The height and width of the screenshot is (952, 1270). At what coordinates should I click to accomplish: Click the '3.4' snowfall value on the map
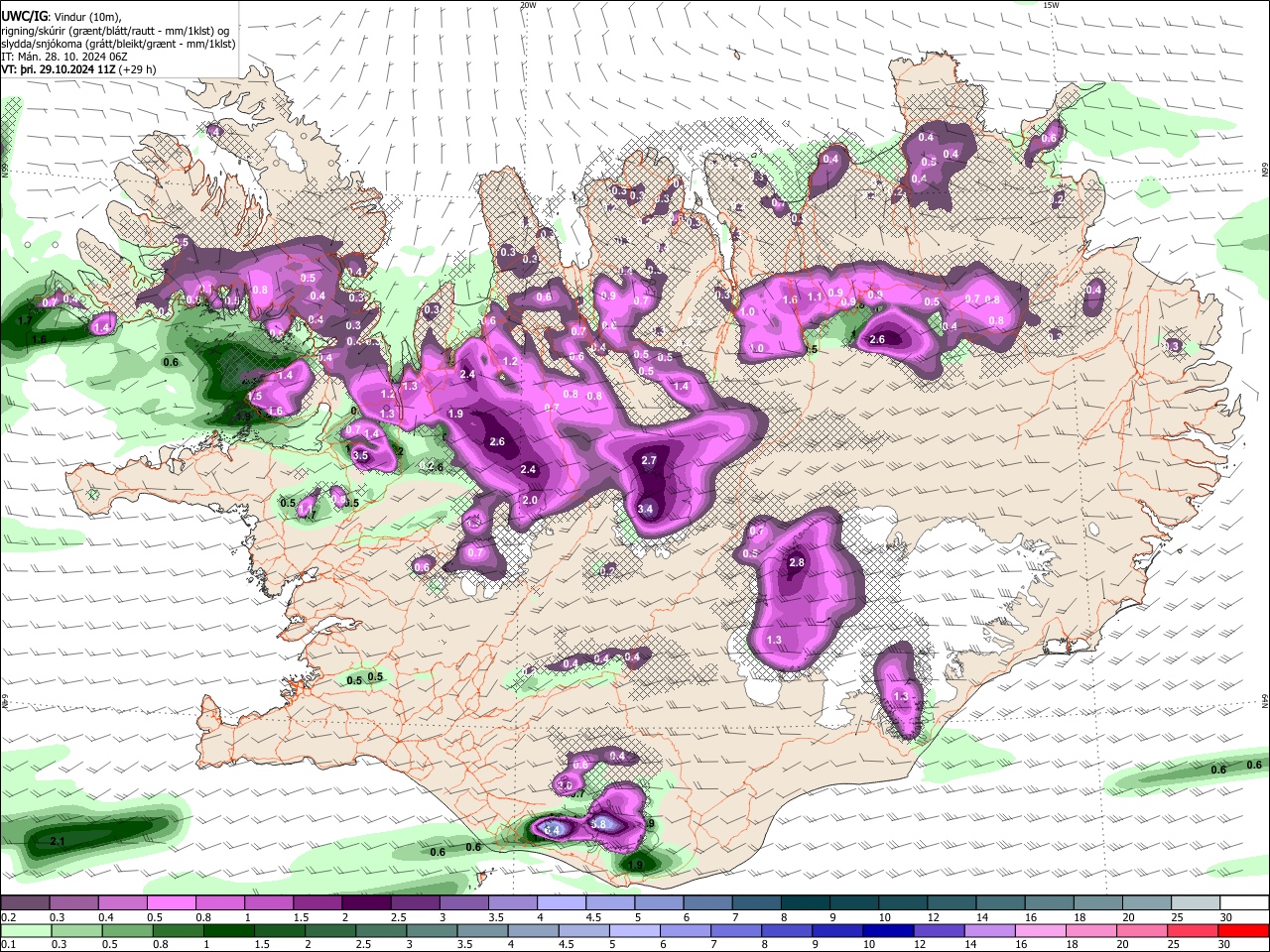click(646, 509)
